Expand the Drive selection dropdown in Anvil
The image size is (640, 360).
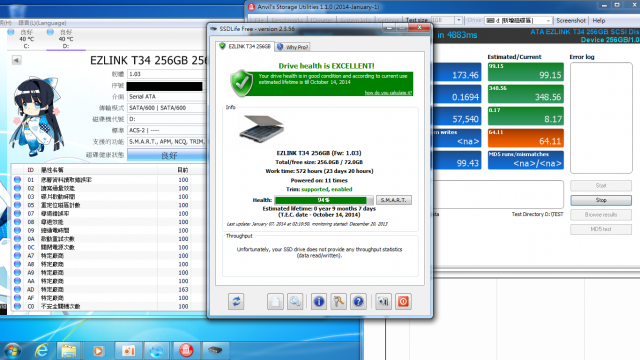[x=548, y=20]
